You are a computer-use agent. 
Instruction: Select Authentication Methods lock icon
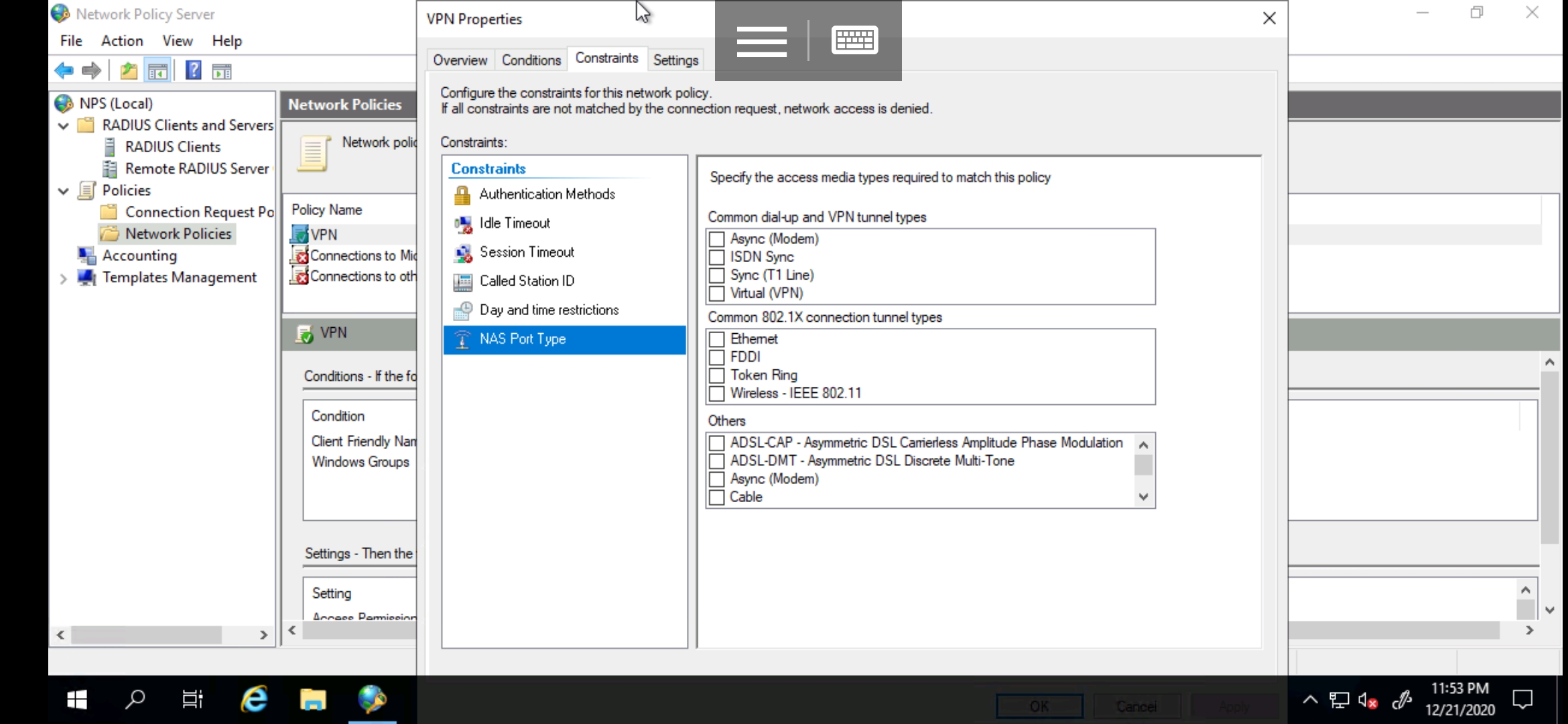click(462, 194)
